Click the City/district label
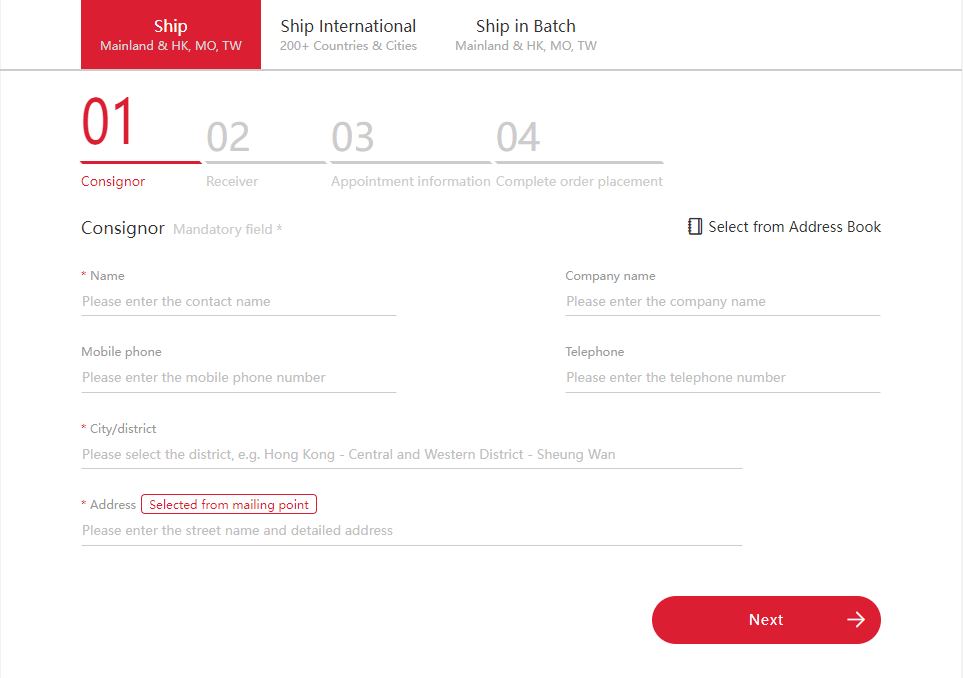Screen dimensions: 963x678 tap(123, 429)
